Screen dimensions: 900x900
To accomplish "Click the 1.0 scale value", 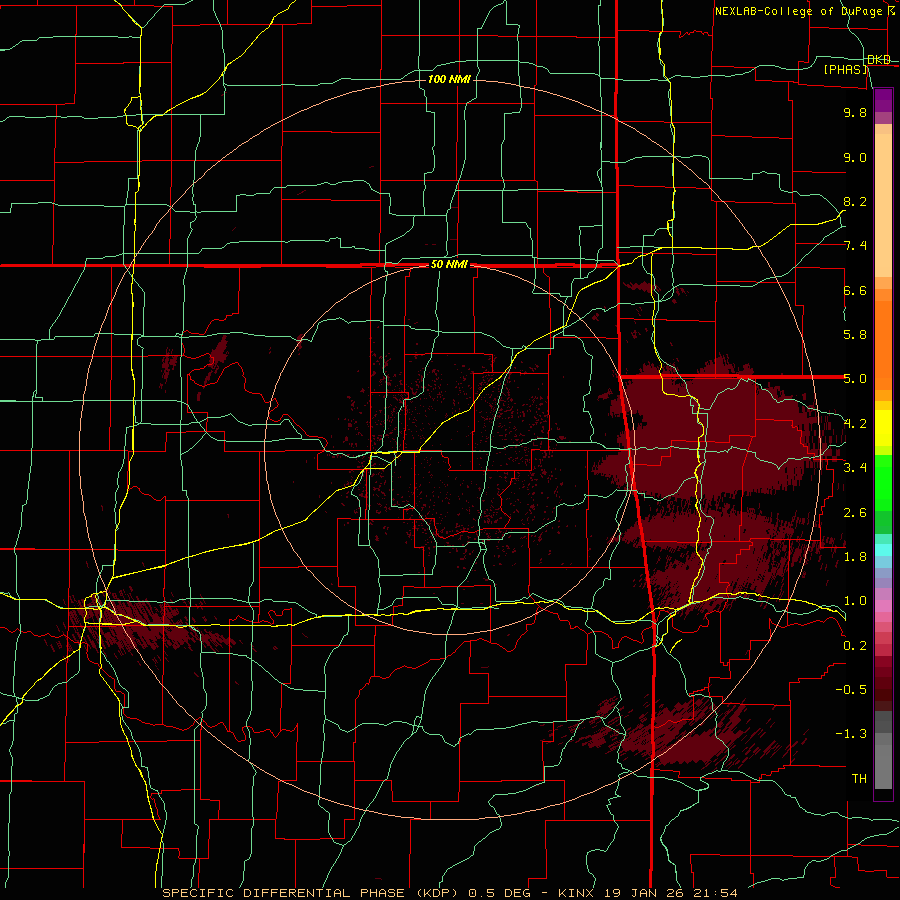I will [x=855, y=601].
